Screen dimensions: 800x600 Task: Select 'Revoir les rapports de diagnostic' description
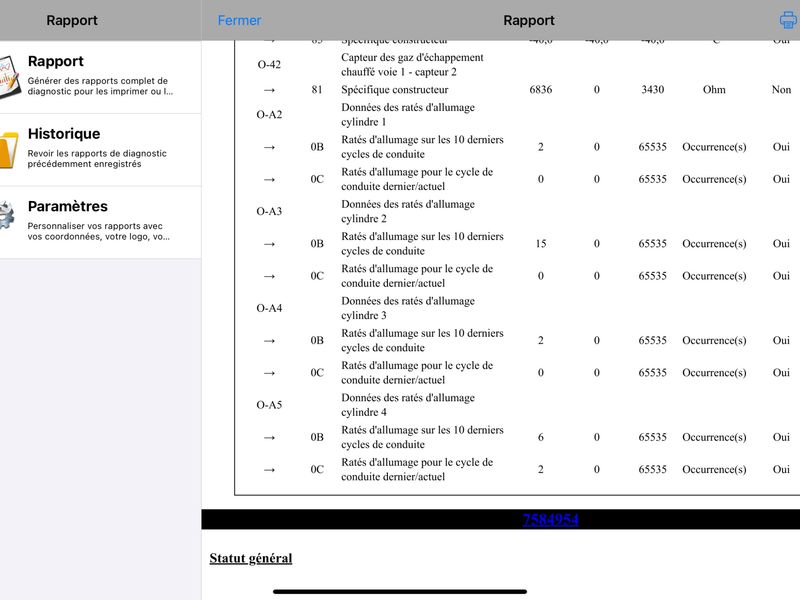[97, 159]
